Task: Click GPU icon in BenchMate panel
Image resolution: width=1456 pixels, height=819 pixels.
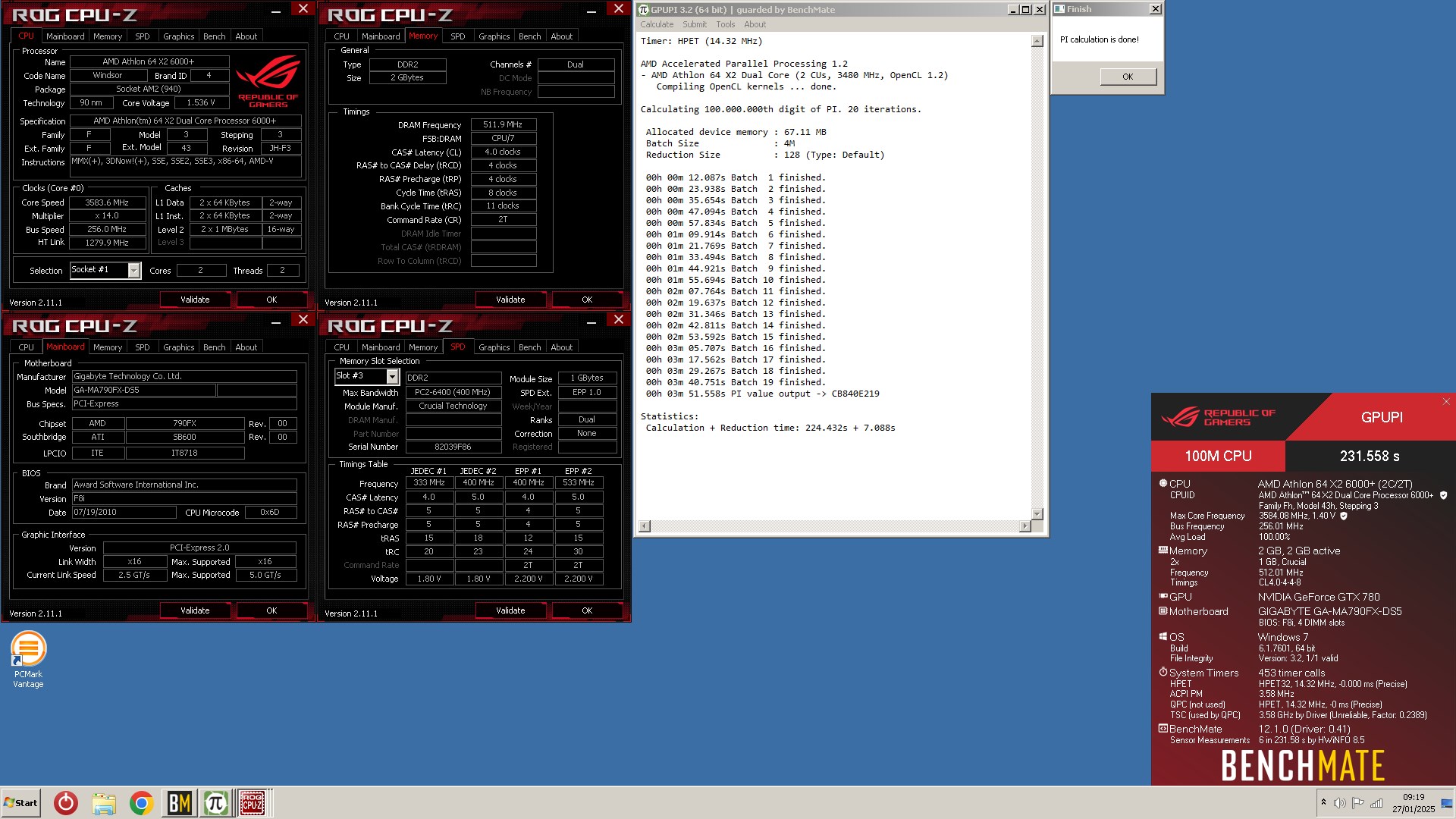Action: 1163,597
